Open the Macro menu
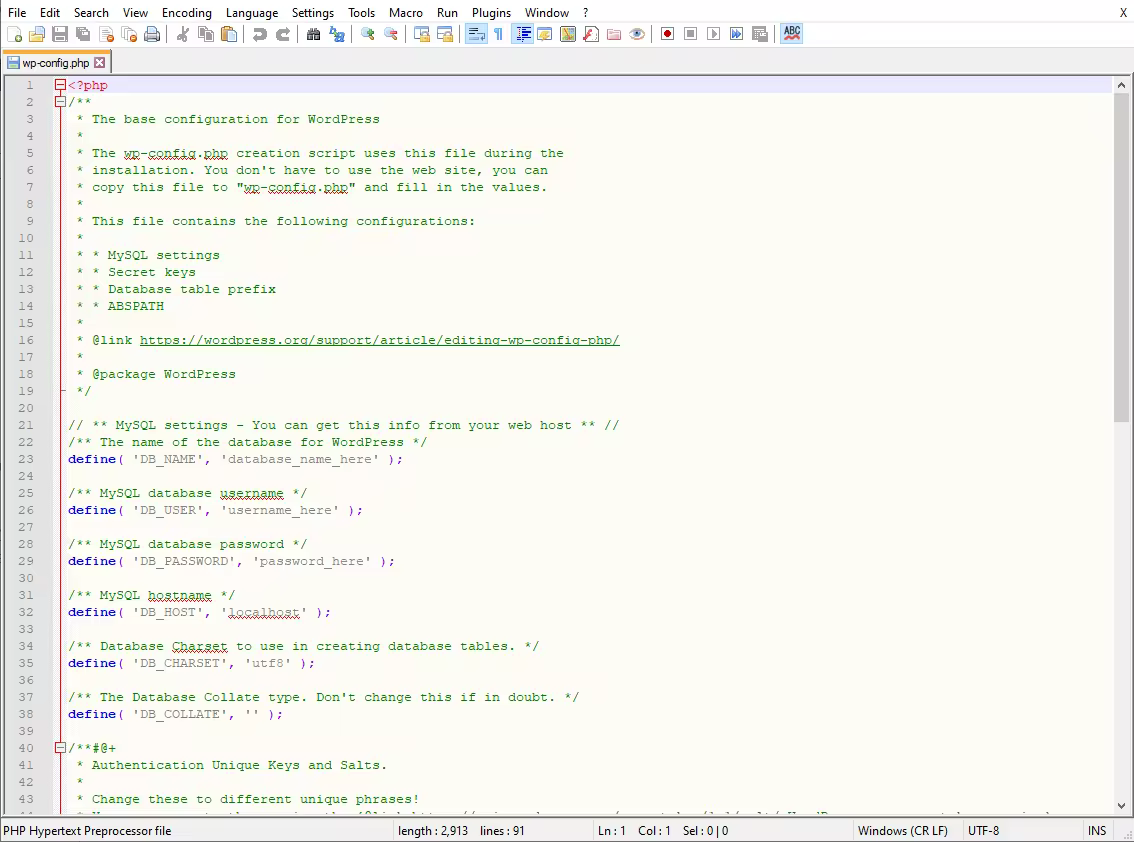Screen dimensions: 1134x842 pos(406,12)
